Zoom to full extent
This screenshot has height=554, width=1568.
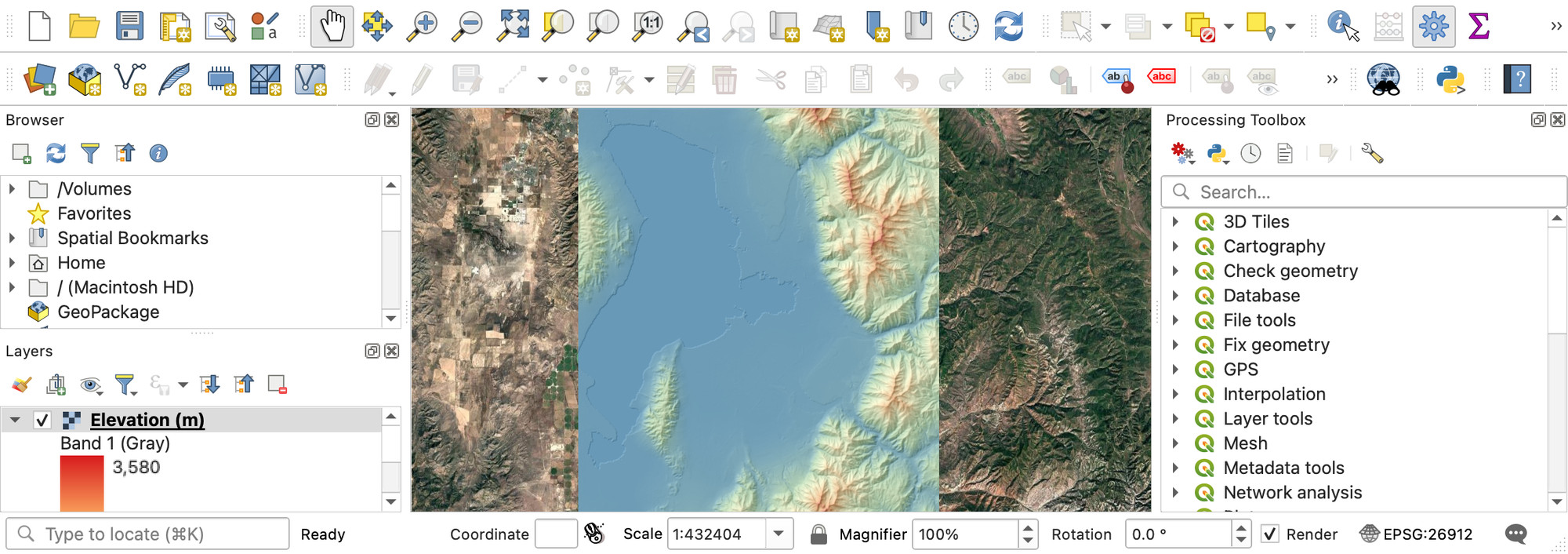coord(514,26)
